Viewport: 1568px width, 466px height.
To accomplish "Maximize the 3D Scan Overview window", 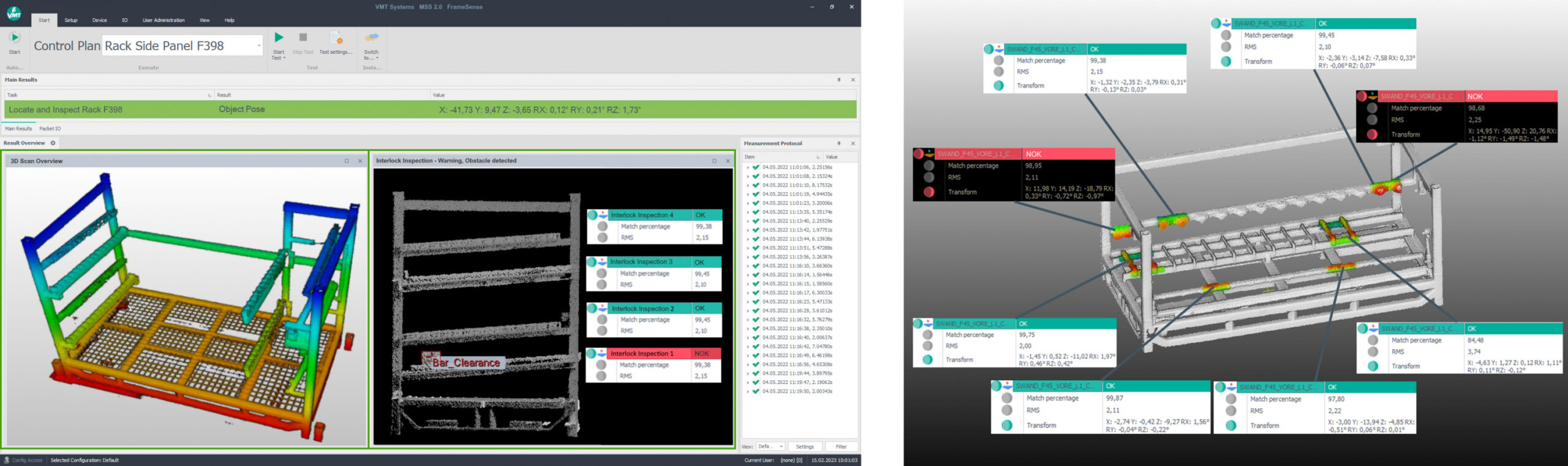I will pyautogui.click(x=347, y=161).
